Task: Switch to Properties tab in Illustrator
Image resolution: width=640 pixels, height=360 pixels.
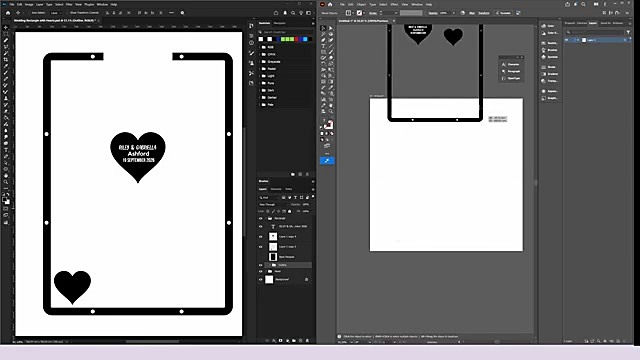Action: 570,23
